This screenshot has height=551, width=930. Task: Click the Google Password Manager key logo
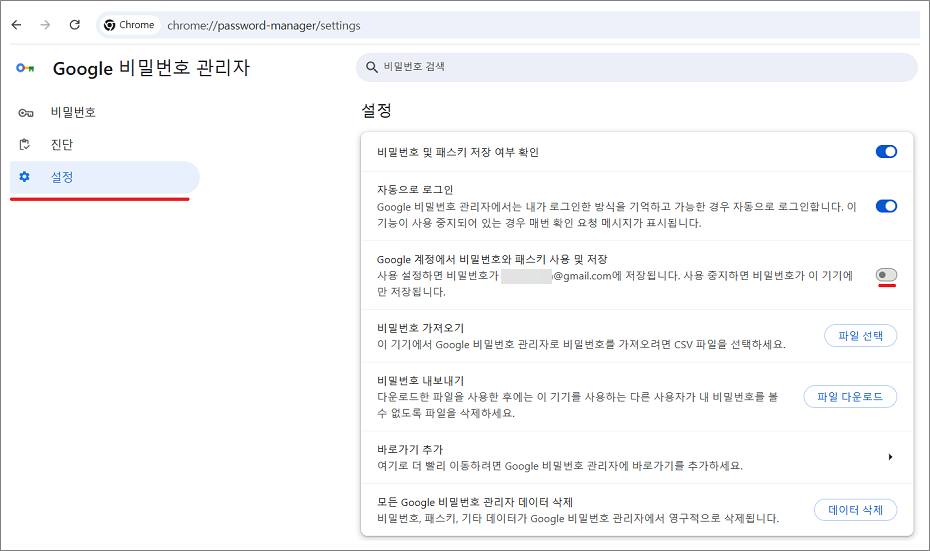point(25,68)
